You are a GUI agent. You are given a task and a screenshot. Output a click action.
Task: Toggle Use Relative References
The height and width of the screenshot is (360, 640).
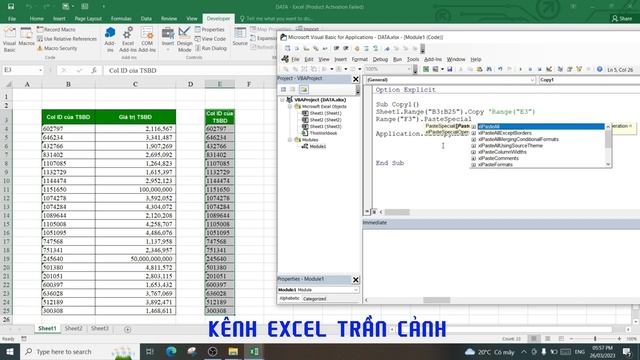click(67, 39)
